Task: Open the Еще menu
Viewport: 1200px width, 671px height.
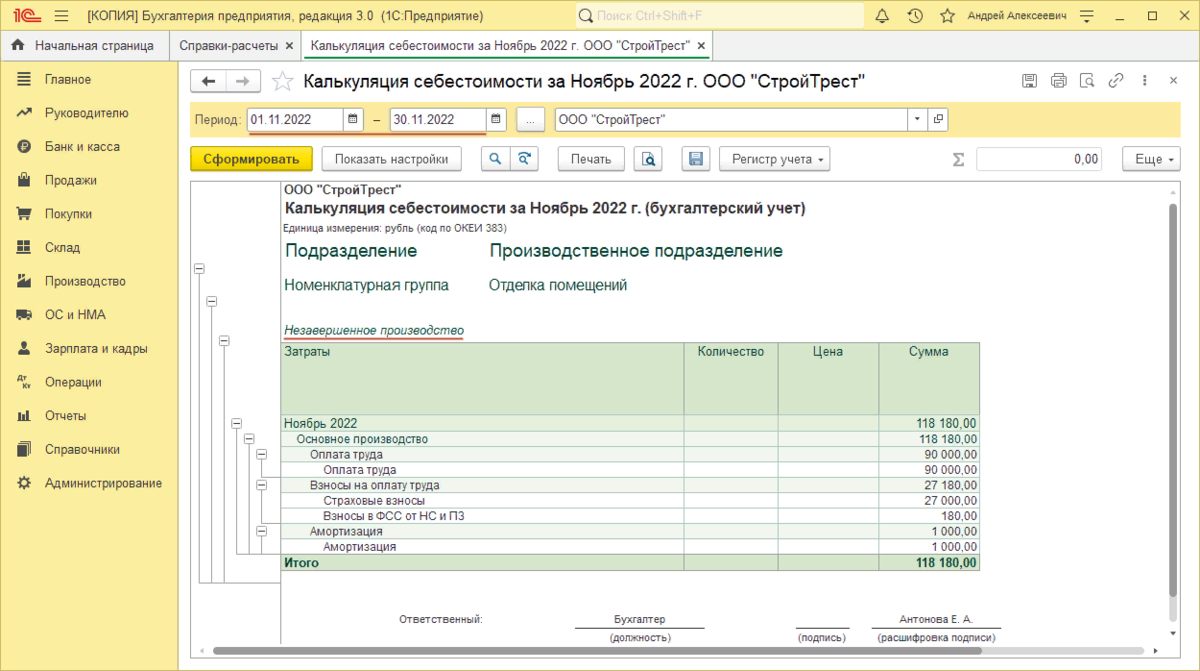Action: point(1151,159)
